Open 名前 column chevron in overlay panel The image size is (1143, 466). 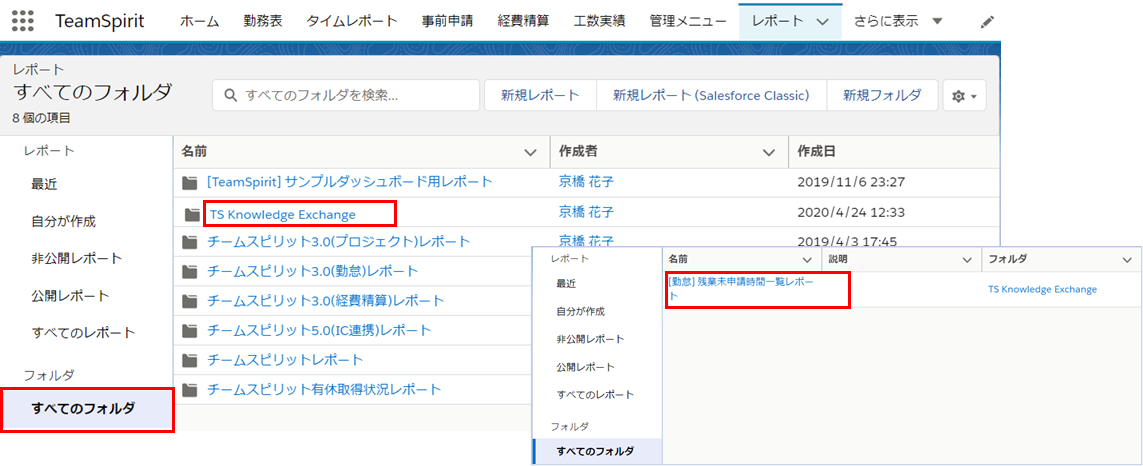click(x=807, y=260)
